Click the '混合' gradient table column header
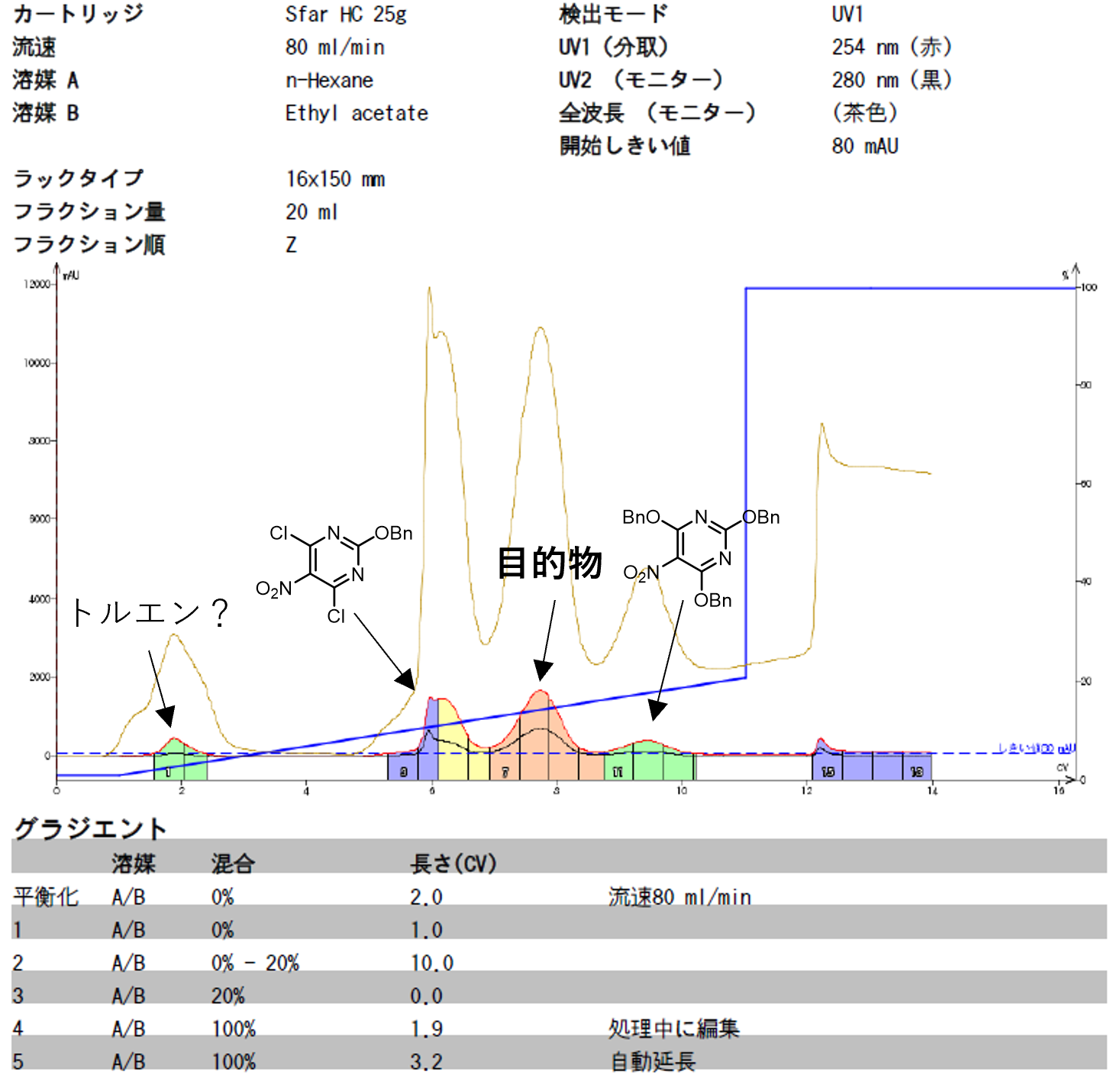This screenshot has height=1078, width=1120. tap(233, 863)
